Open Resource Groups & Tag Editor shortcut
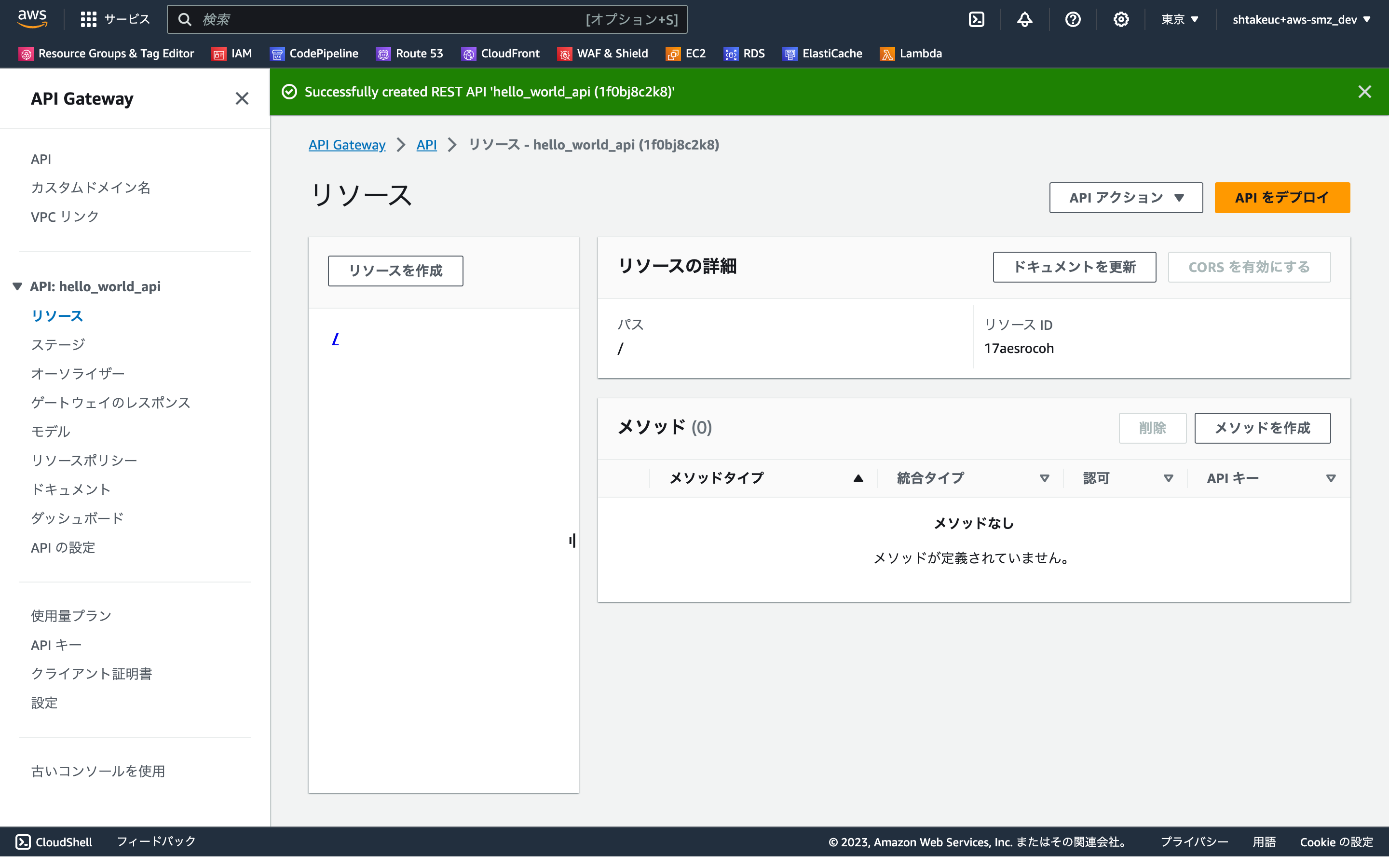This screenshot has height=868, width=1389. 107,54
